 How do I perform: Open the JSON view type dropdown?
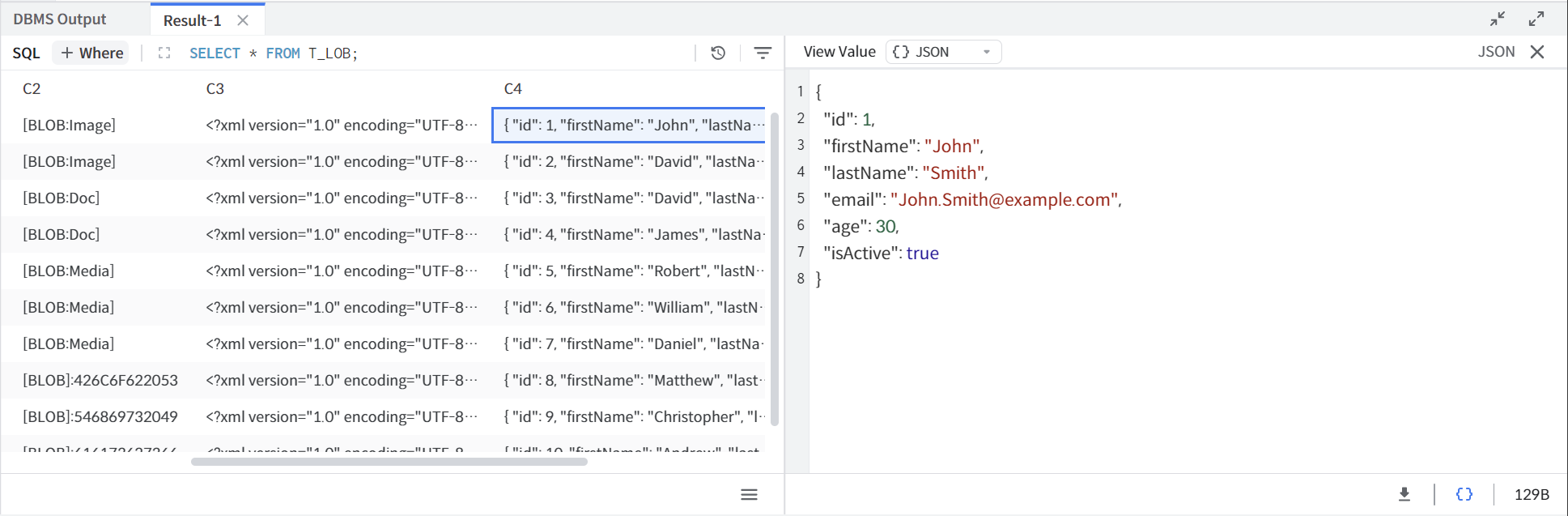click(x=943, y=52)
